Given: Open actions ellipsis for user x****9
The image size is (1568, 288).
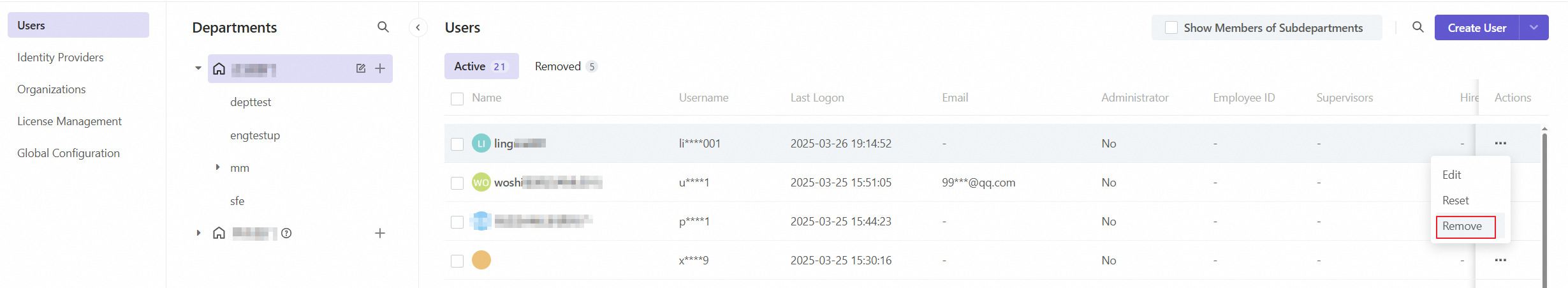Looking at the screenshot, I should [1500, 260].
